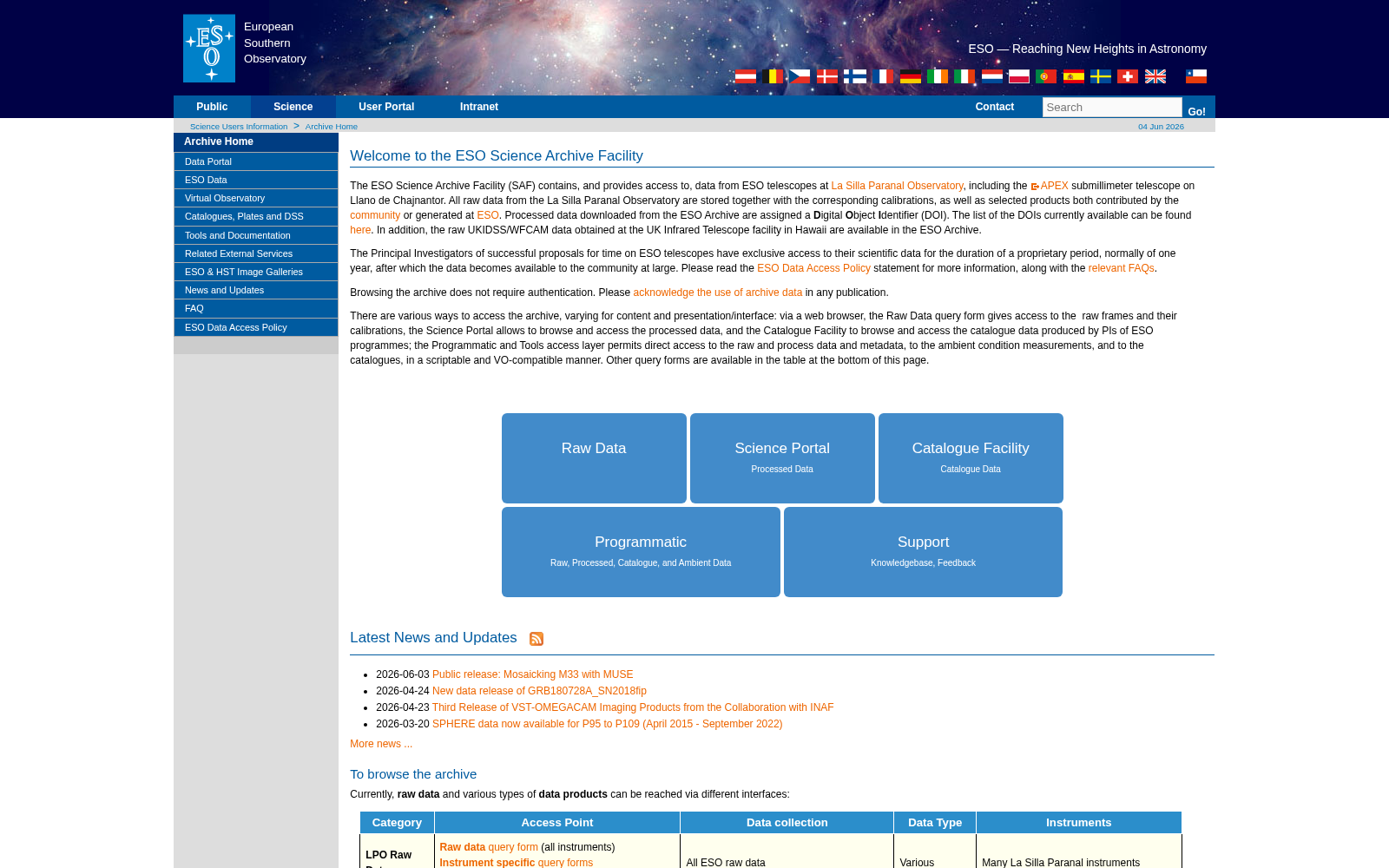The width and height of the screenshot is (1389, 868).
Task: Open FAQ in sidebar
Action: tap(256, 308)
